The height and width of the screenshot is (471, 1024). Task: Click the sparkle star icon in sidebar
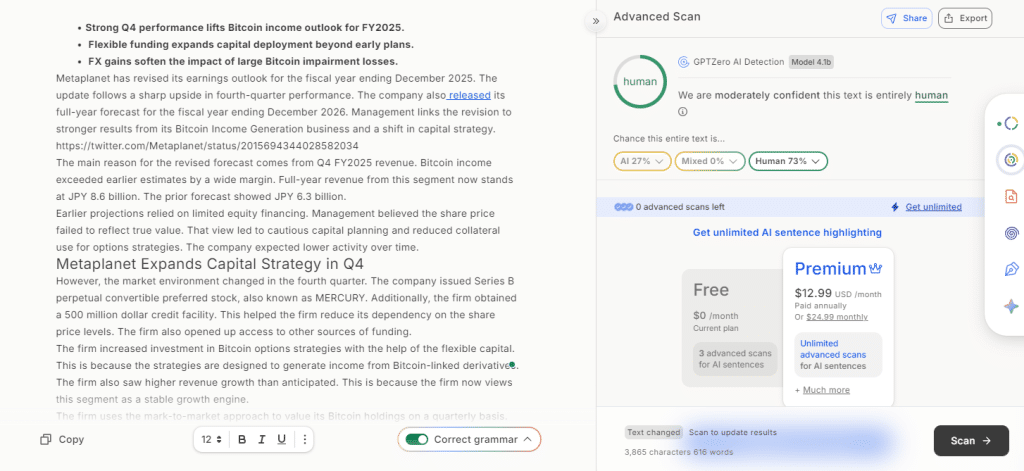point(1011,307)
